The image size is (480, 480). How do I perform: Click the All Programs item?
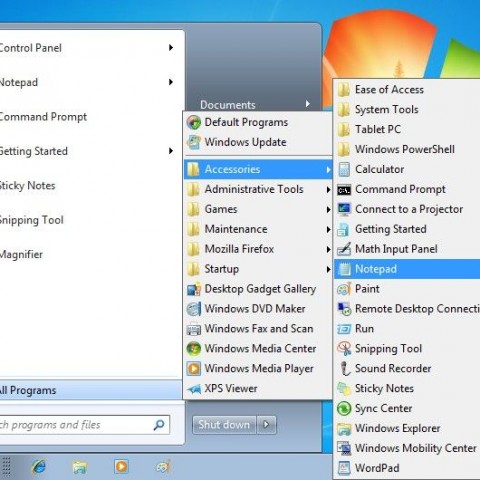[x=91, y=390]
